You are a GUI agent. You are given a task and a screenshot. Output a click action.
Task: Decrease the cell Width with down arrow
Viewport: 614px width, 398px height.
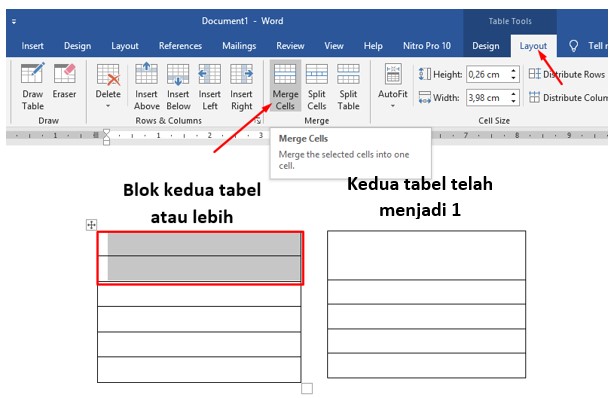click(x=513, y=101)
